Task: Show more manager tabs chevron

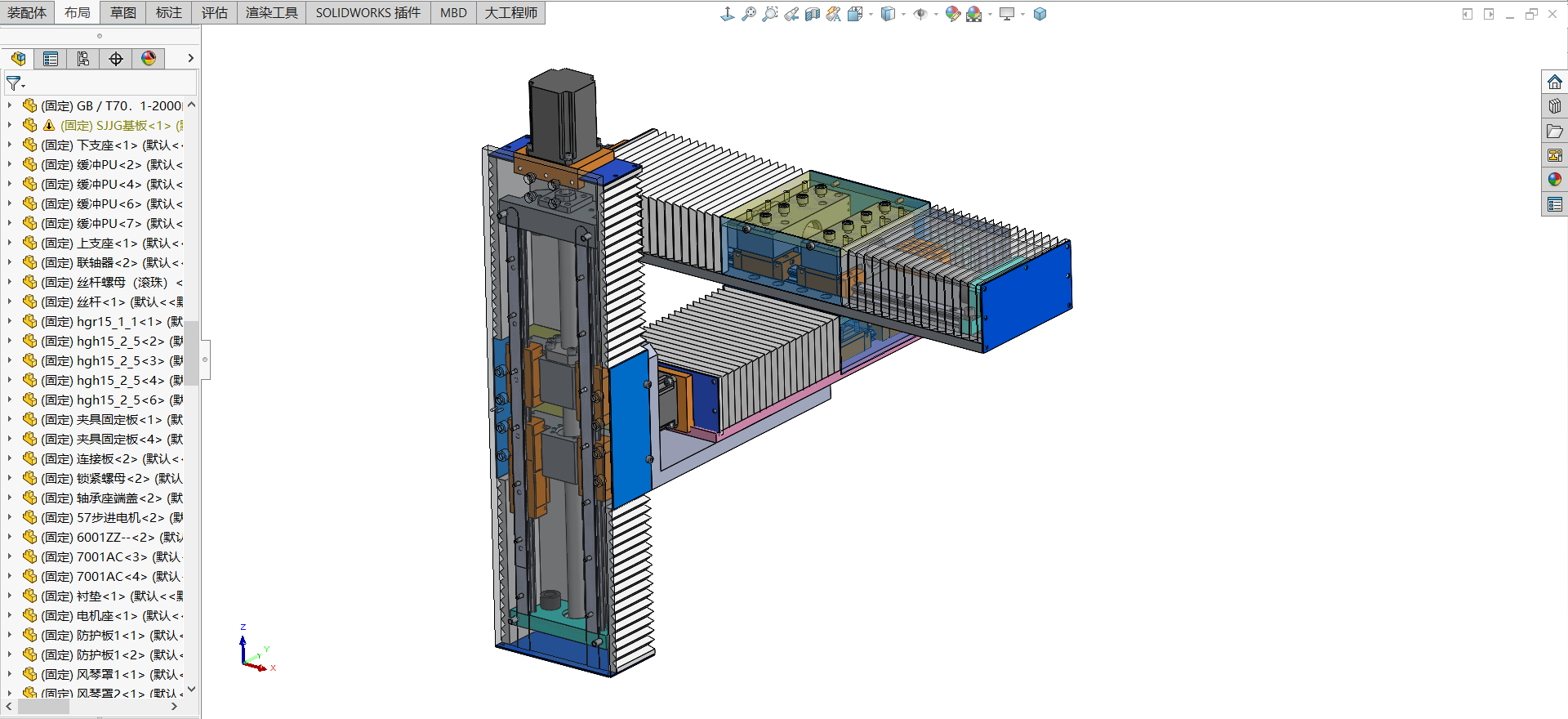Action: click(190, 58)
